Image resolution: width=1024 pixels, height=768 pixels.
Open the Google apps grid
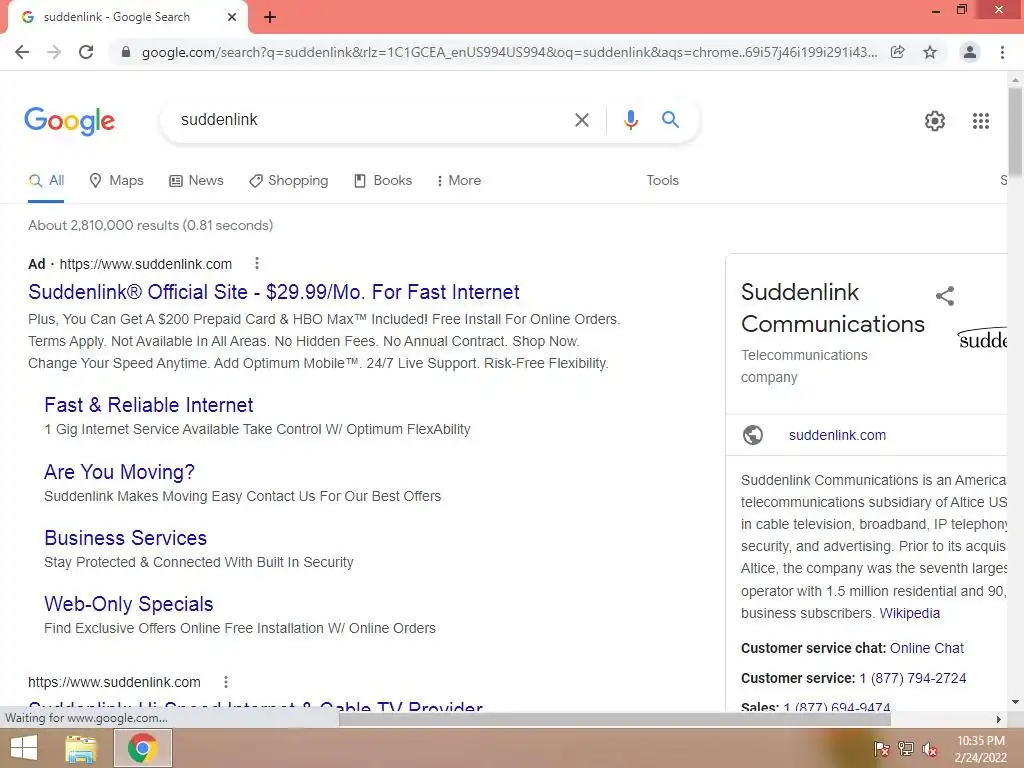click(980, 121)
